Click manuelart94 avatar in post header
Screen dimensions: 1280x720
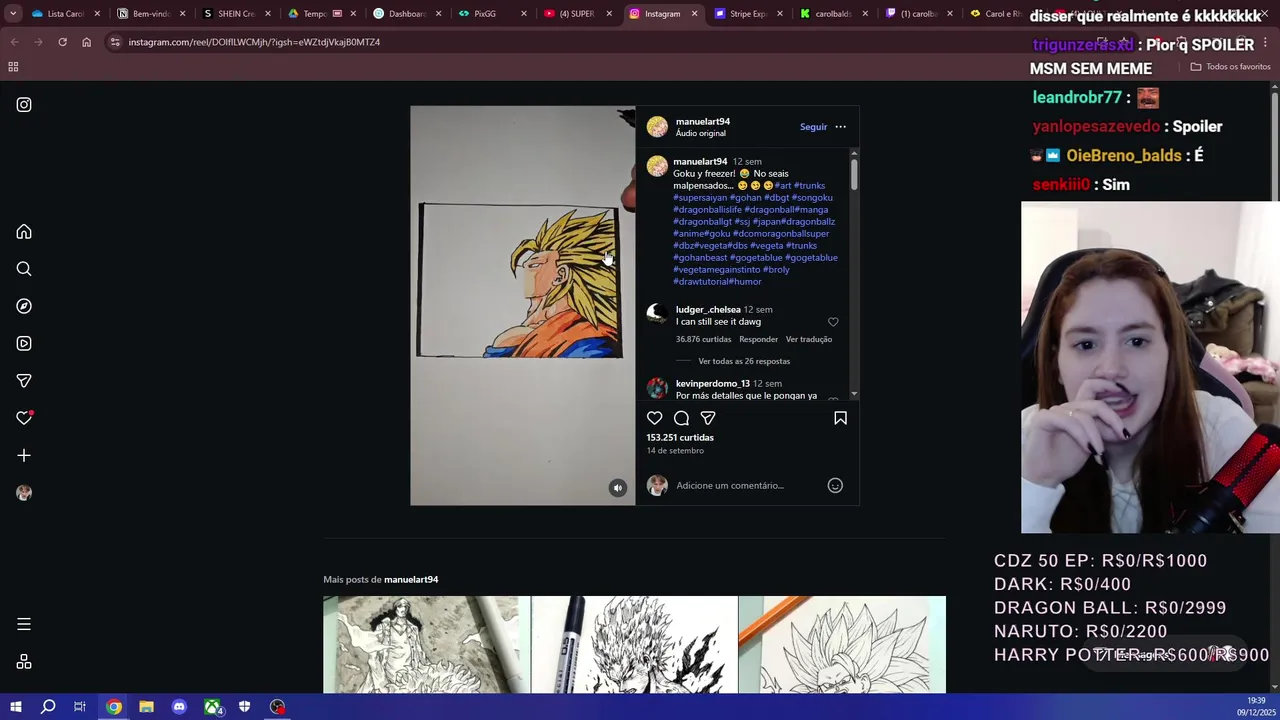click(x=657, y=126)
